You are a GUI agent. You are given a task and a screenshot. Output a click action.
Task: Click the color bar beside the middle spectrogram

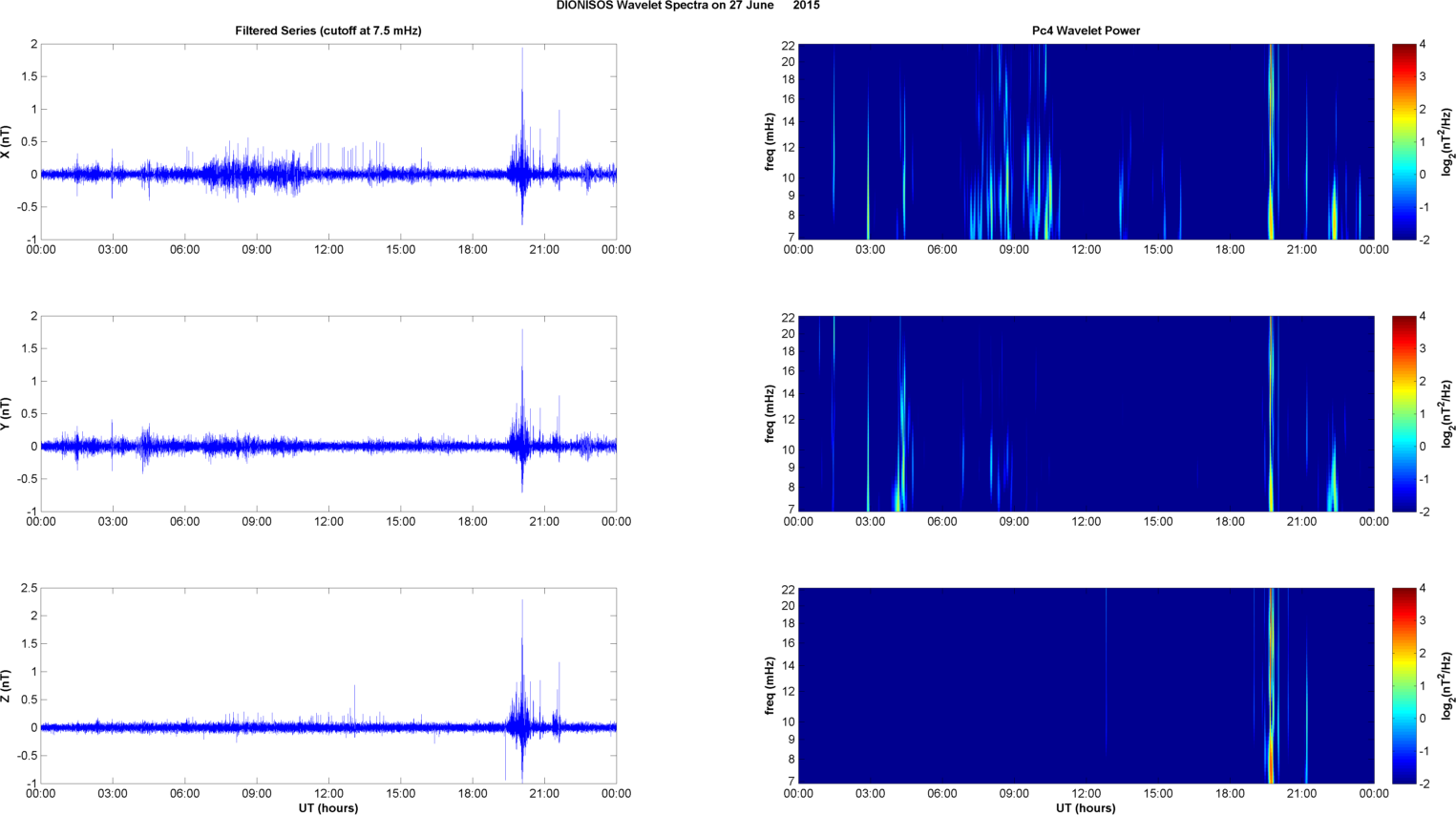pos(1403,413)
